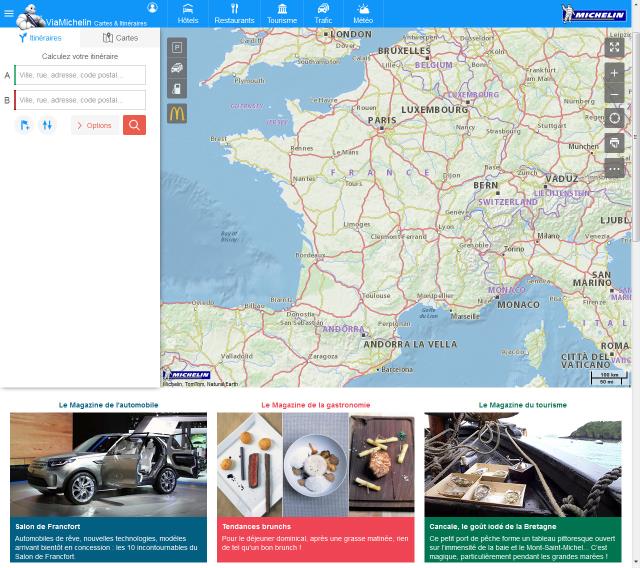Click the LONDON label on map
640x568 pixels.
351,34
